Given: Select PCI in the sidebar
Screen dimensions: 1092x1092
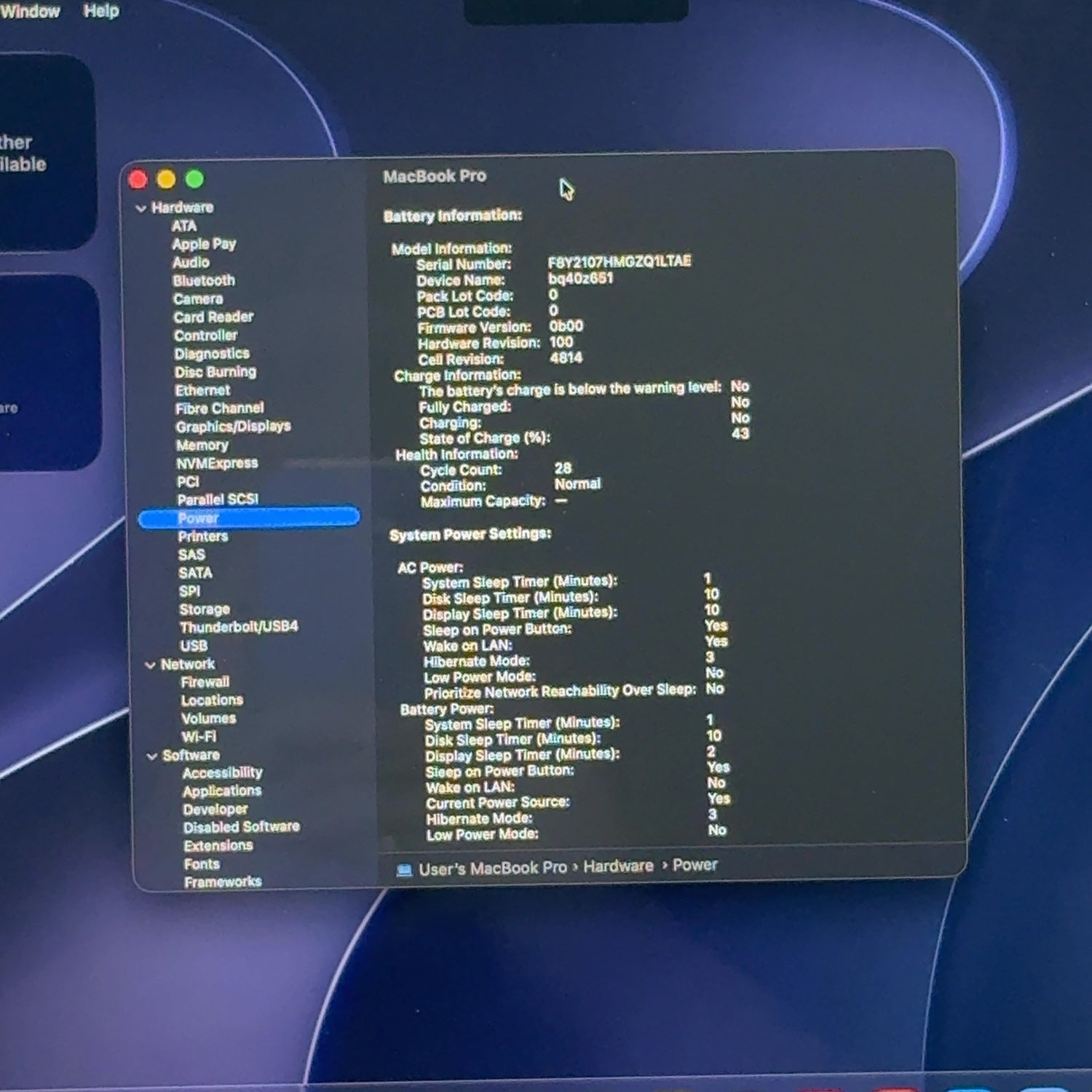Looking at the screenshot, I should [x=188, y=482].
